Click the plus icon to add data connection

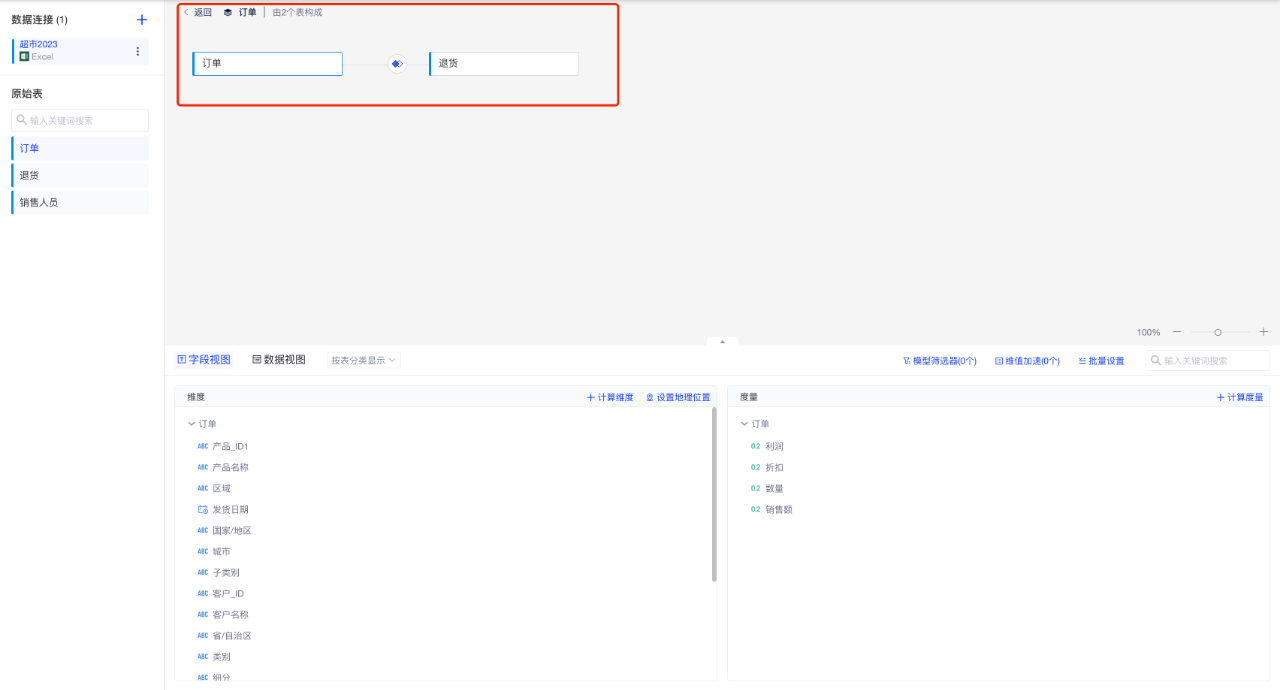[142, 20]
